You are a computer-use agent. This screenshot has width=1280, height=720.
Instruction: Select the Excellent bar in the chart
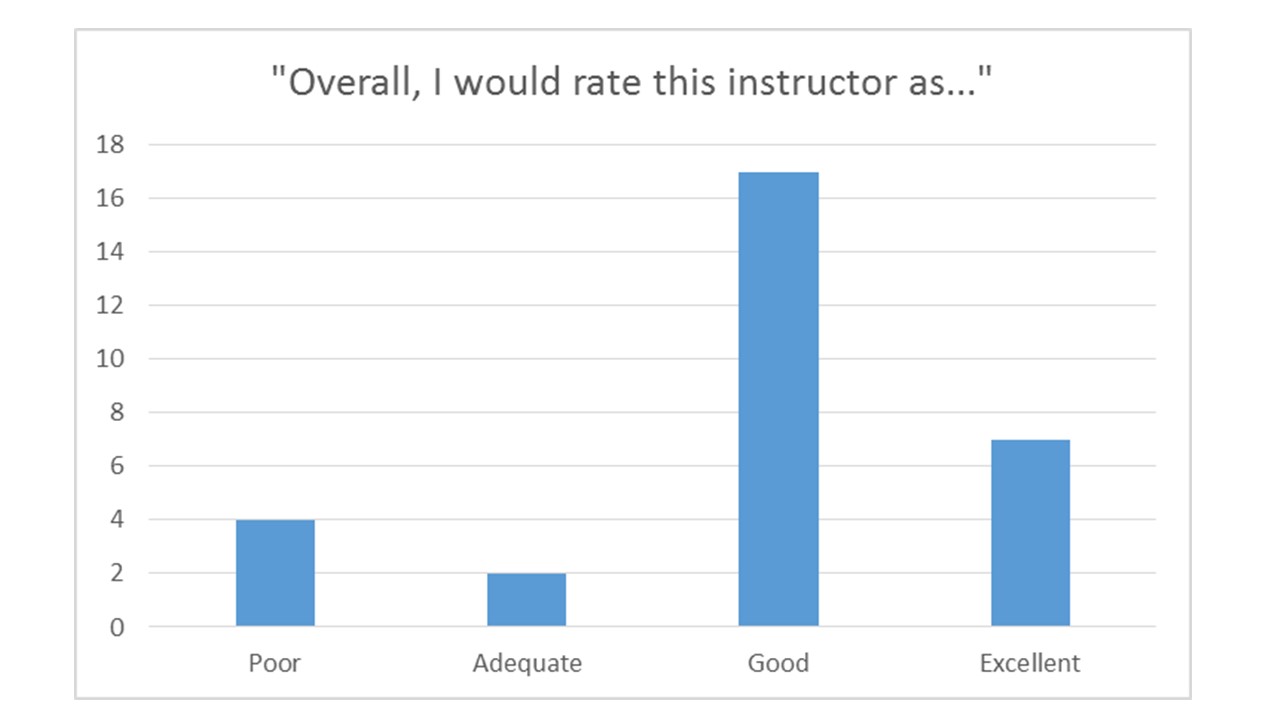click(x=1030, y=533)
